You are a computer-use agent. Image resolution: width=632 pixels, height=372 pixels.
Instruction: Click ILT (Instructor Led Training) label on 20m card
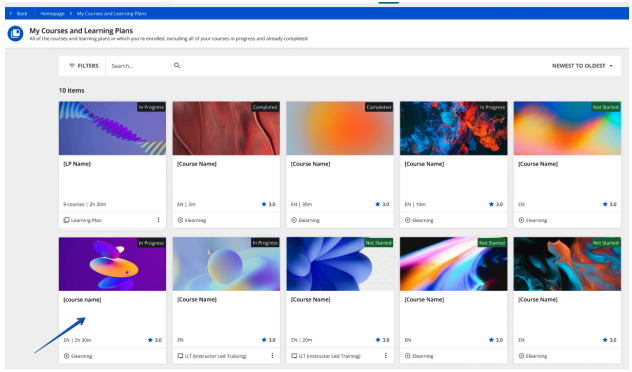329,356
